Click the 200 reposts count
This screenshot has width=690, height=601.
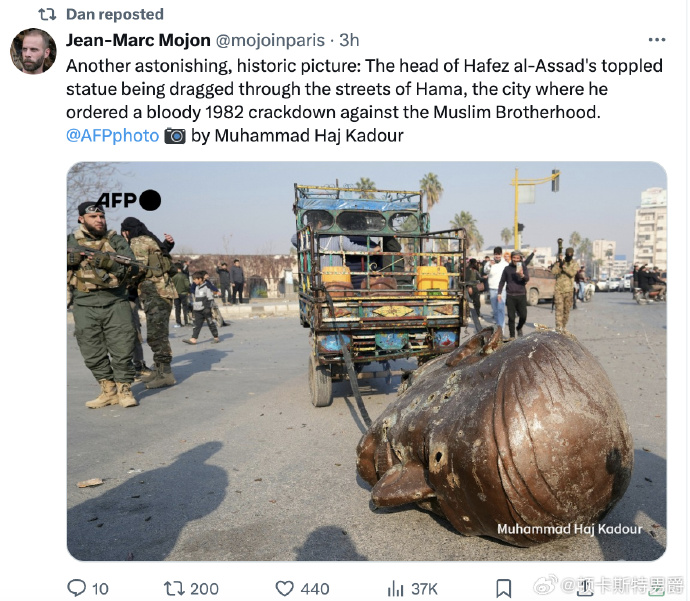pyautogui.click(x=204, y=589)
